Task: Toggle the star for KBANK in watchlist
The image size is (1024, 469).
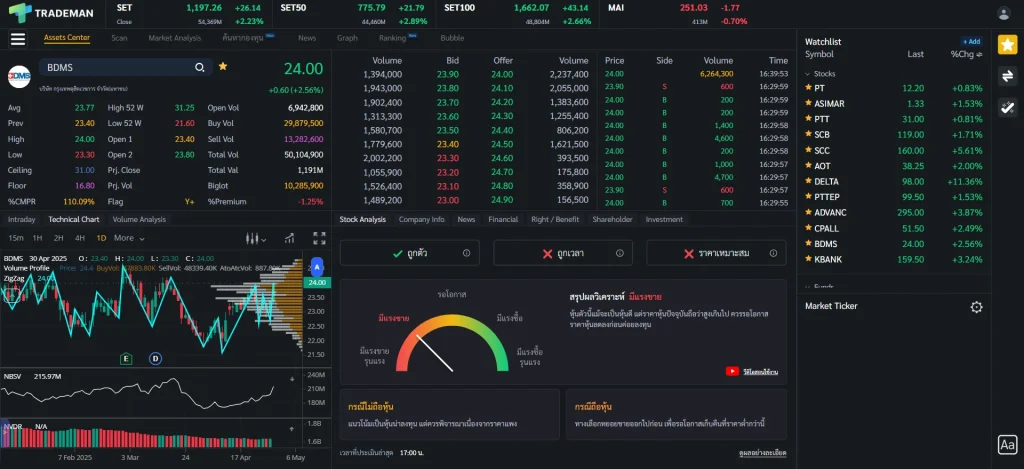Action: coord(808,259)
